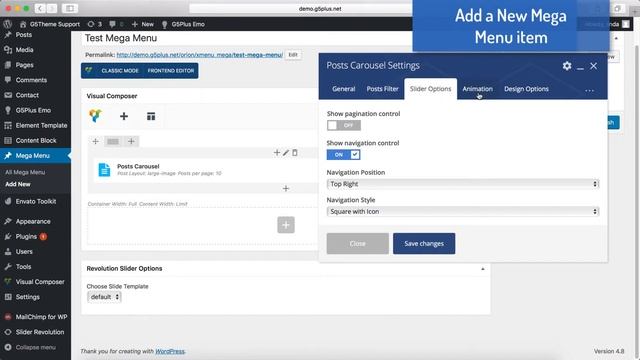Viewport: 640px width, 360px height.
Task: Switch to Classic Mode
Action: (120, 71)
